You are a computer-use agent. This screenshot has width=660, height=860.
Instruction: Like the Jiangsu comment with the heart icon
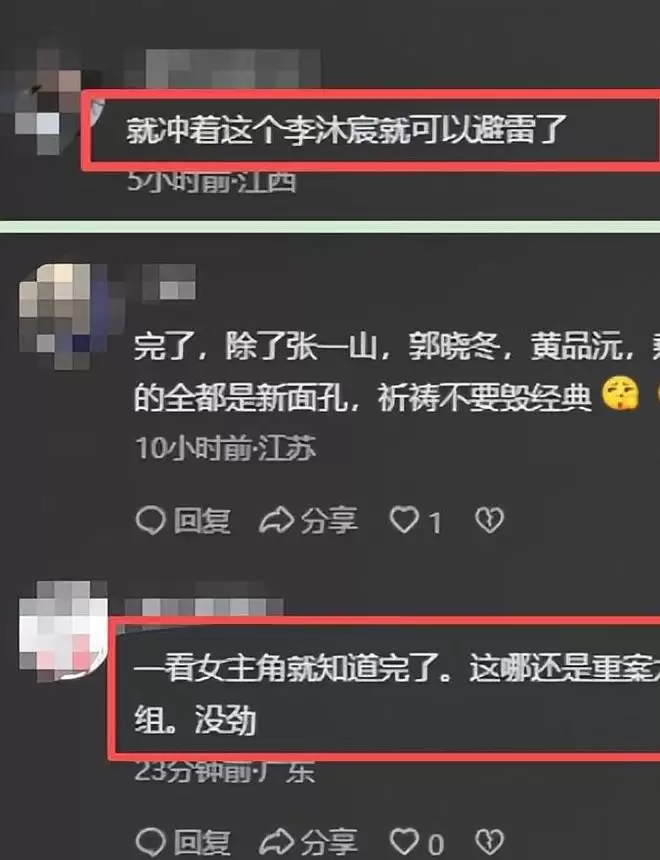click(404, 520)
